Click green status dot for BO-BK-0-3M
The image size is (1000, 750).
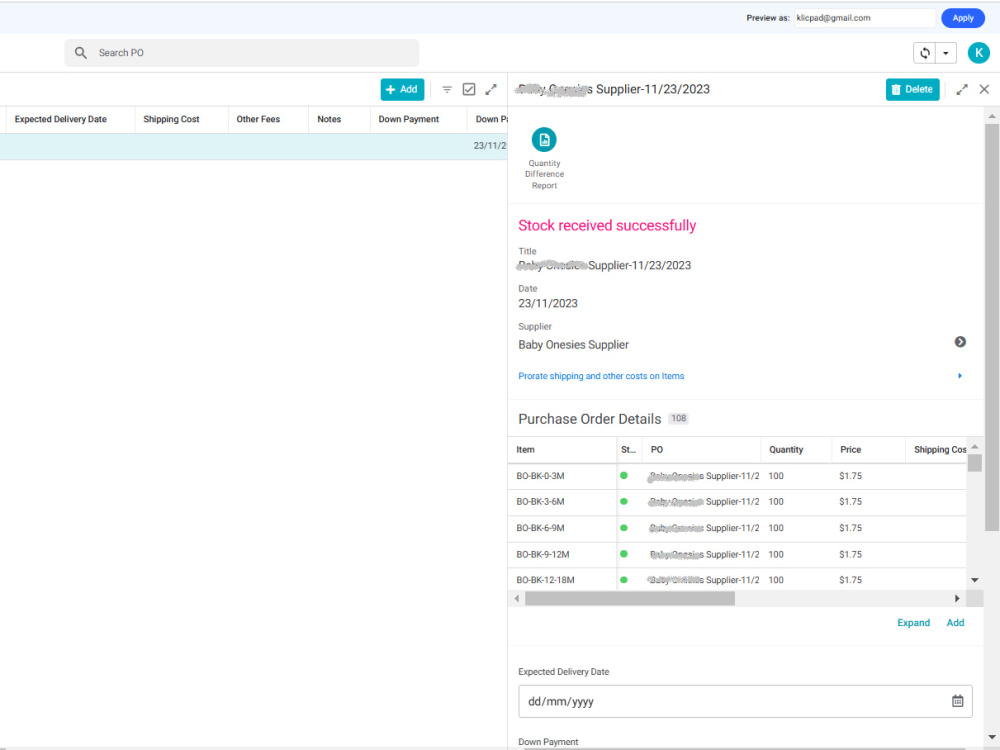pyautogui.click(x=624, y=476)
